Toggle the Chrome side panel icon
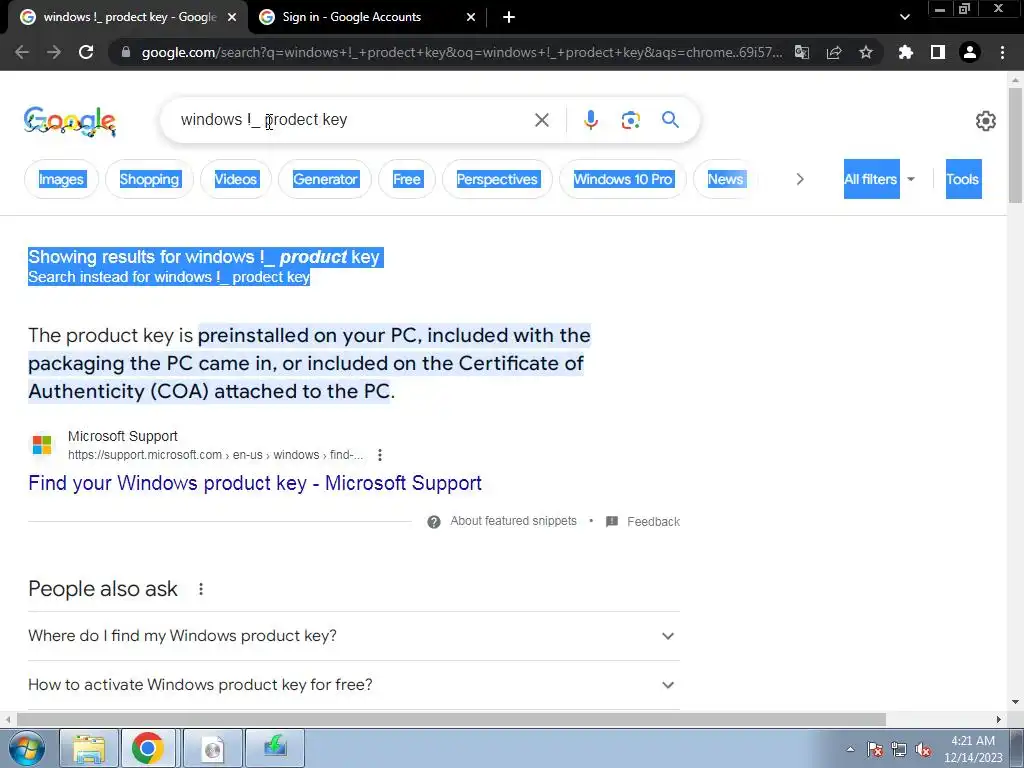This screenshot has width=1024, height=768. (938, 52)
